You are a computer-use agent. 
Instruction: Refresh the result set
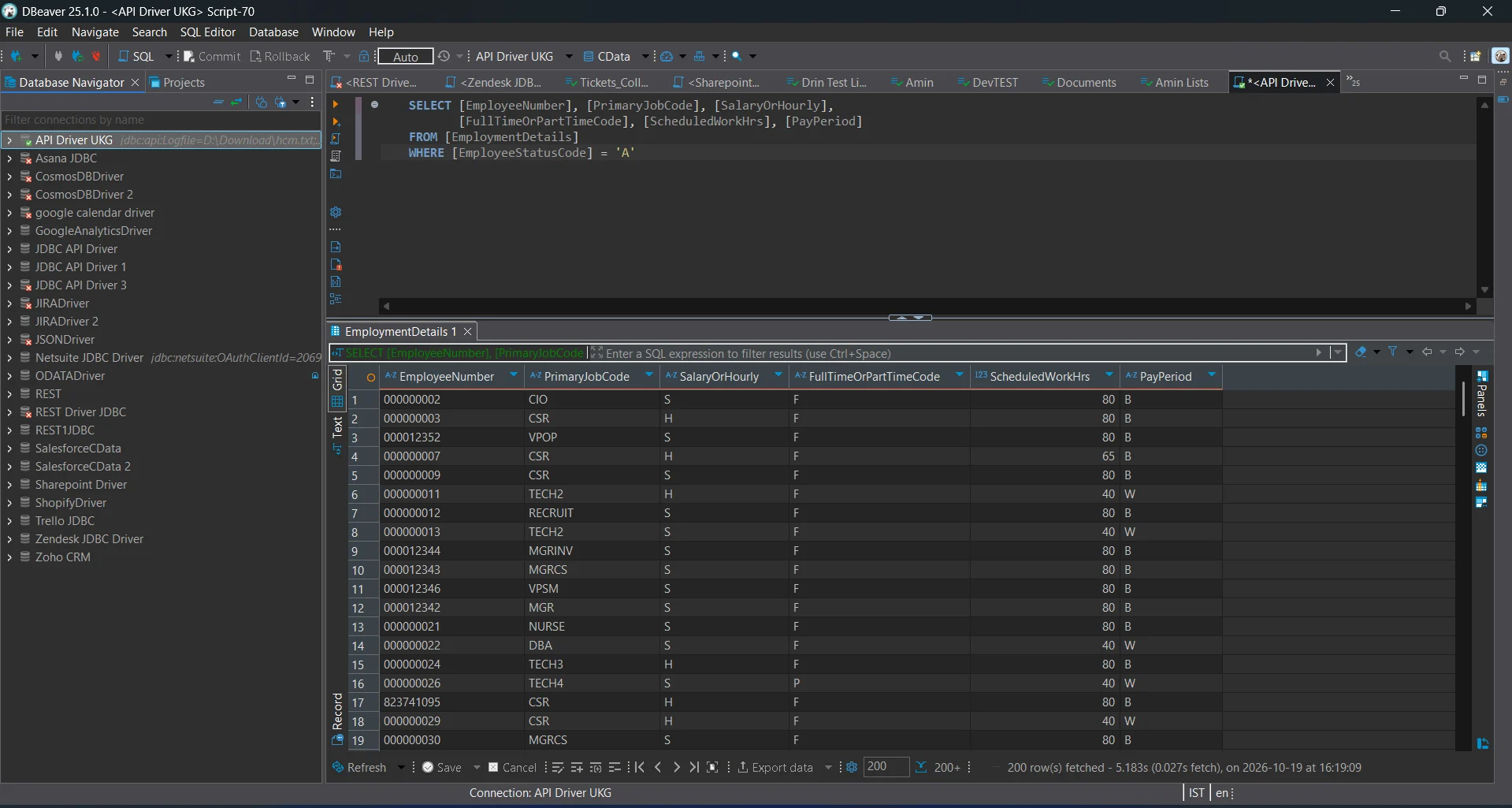(359, 767)
